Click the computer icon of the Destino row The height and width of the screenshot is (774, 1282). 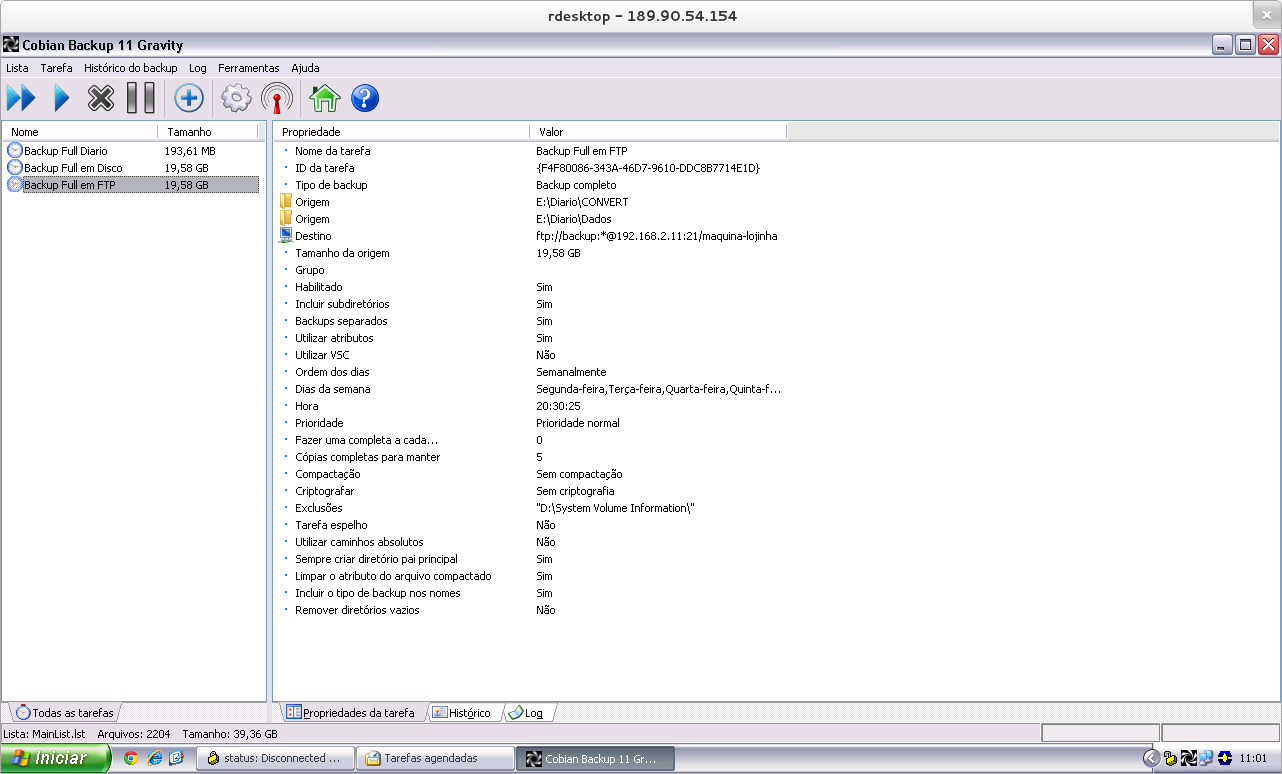285,236
